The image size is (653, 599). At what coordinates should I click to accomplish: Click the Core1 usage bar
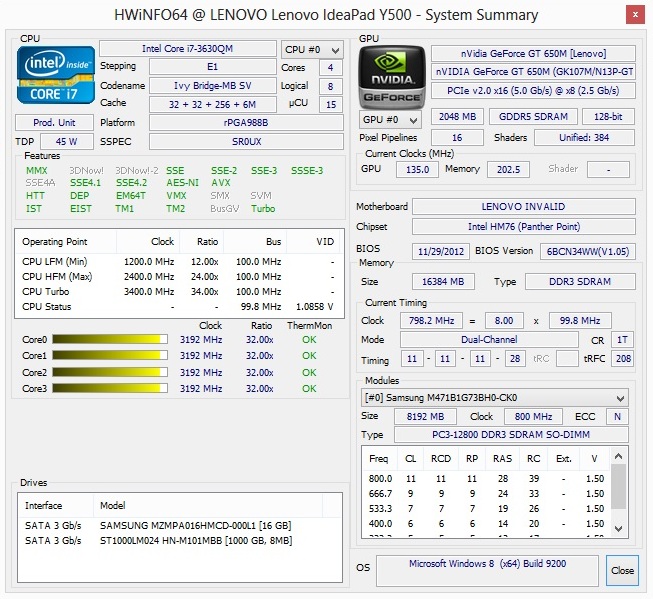coord(110,355)
